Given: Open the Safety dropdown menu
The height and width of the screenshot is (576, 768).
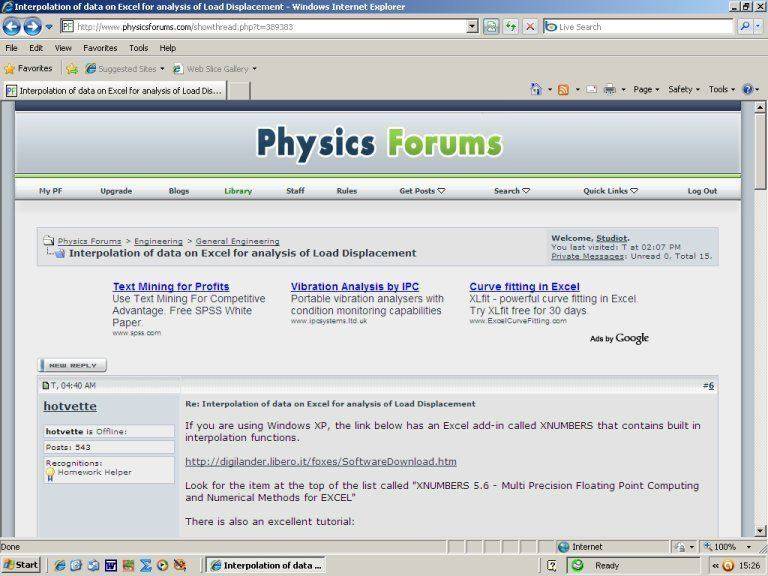Looking at the screenshot, I should [684, 89].
